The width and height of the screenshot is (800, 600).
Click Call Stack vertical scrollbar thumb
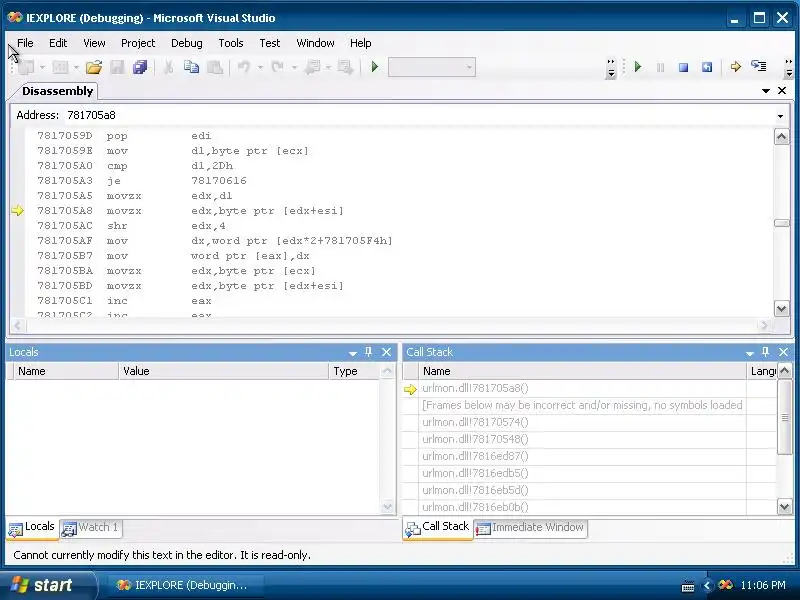784,417
